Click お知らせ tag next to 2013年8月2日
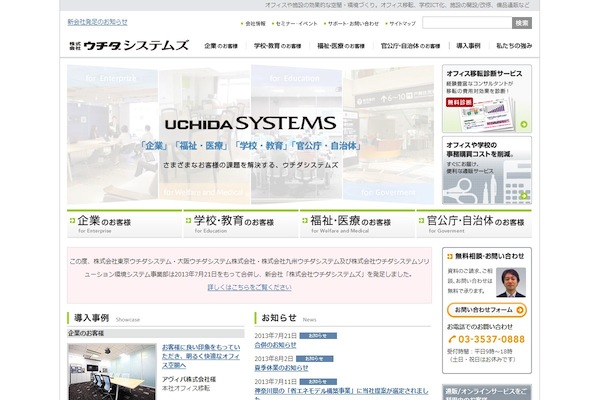Image resolution: width=600 pixels, height=400 pixels. (315, 359)
